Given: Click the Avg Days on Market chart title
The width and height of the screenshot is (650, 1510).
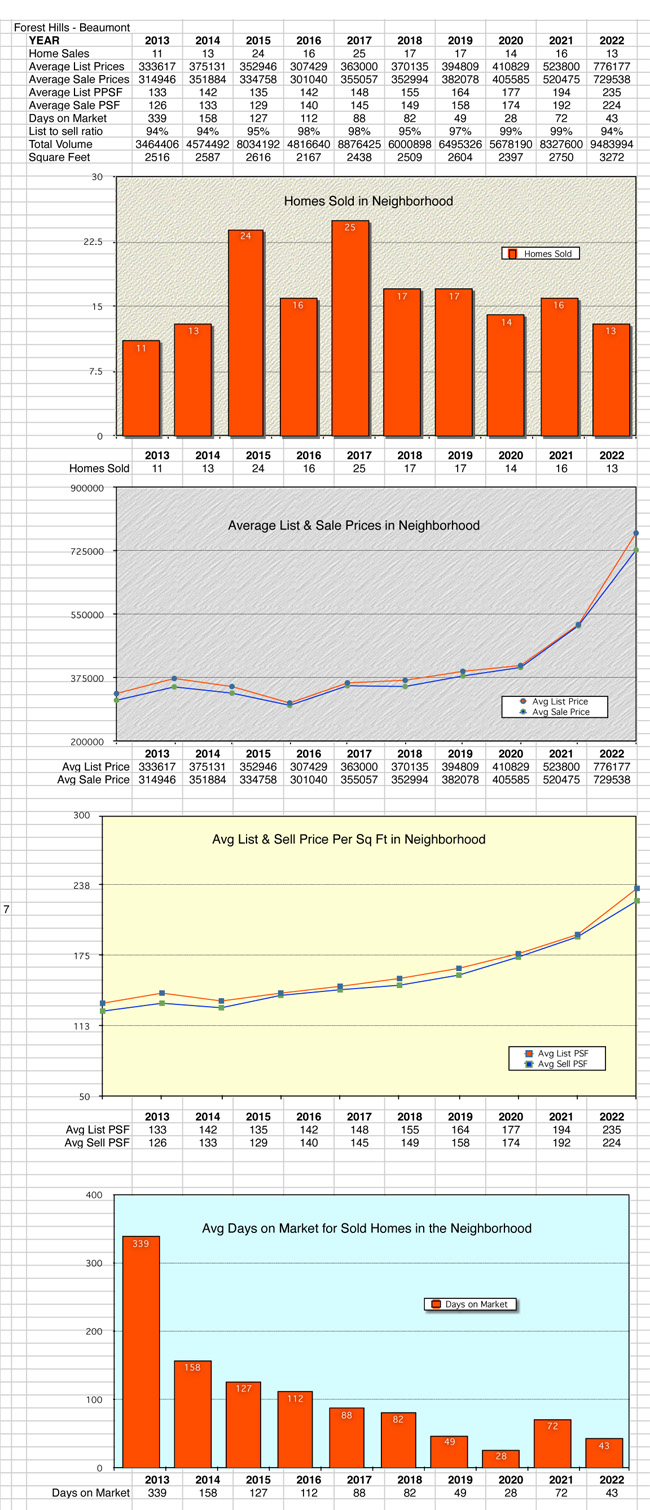Looking at the screenshot, I should [366, 1228].
